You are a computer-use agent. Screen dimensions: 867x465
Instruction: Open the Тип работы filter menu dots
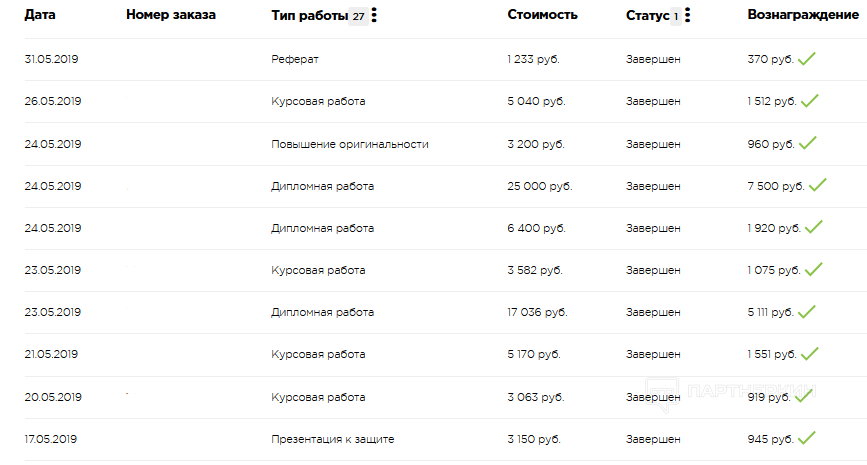(x=374, y=15)
